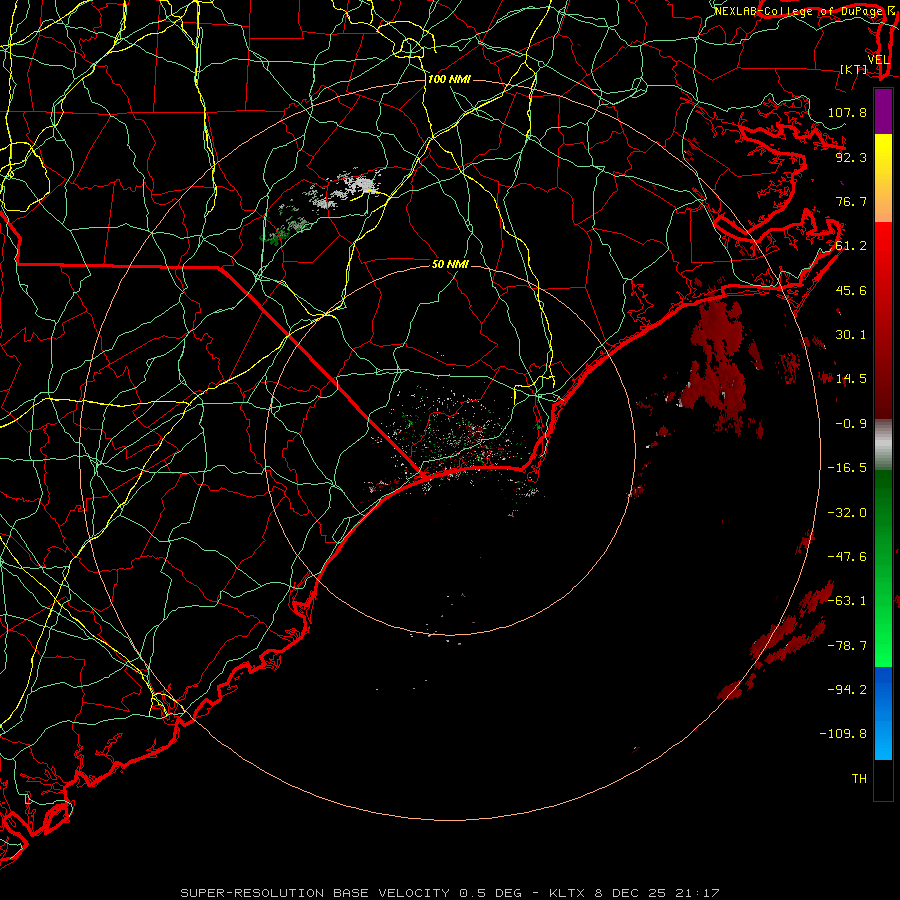Click the -47.6 legend value
The height and width of the screenshot is (900, 900).
[847, 557]
